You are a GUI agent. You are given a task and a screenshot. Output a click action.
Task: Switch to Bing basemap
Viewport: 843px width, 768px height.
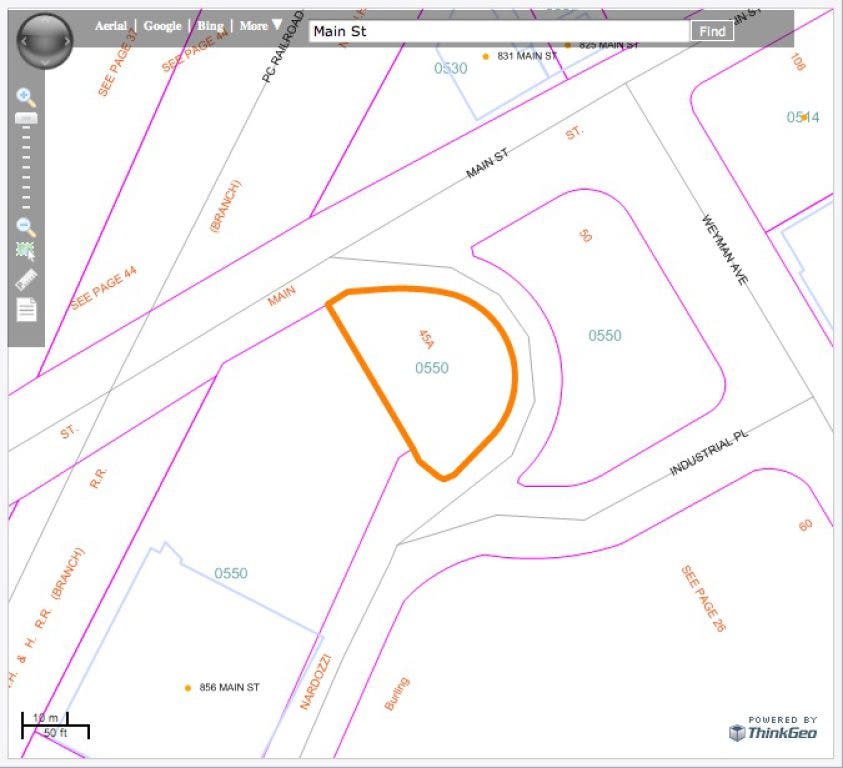click(x=210, y=26)
